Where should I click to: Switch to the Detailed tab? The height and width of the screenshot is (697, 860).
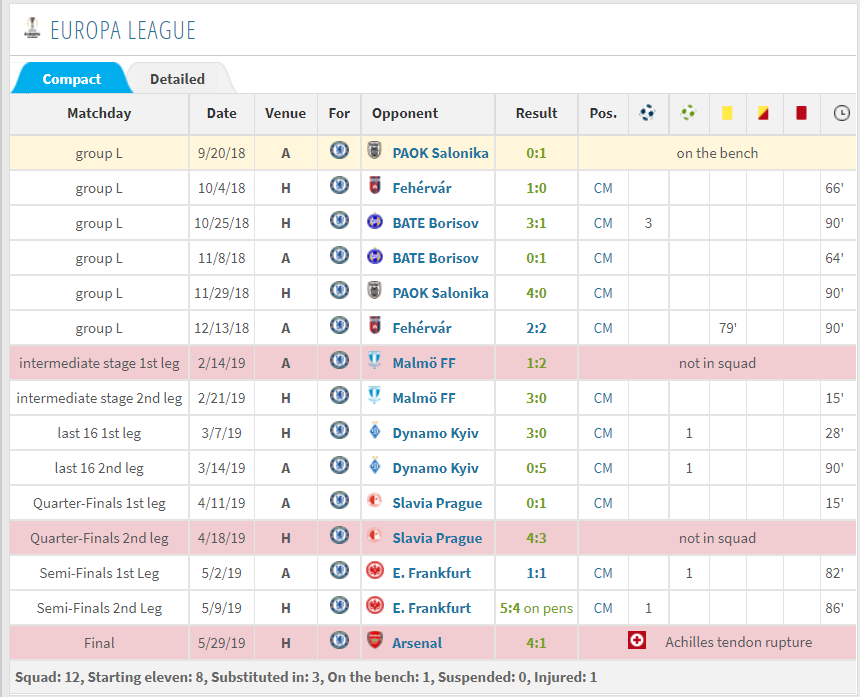click(x=177, y=79)
